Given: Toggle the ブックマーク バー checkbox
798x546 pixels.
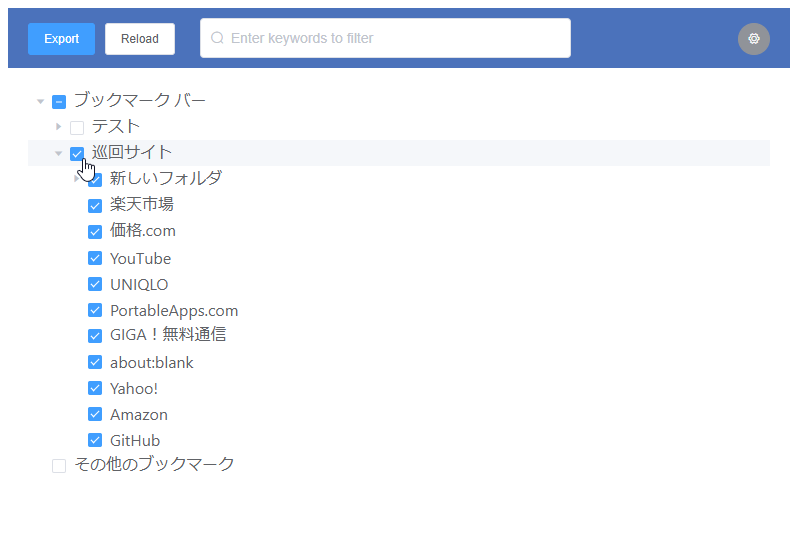Looking at the screenshot, I should tap(59, 102).
